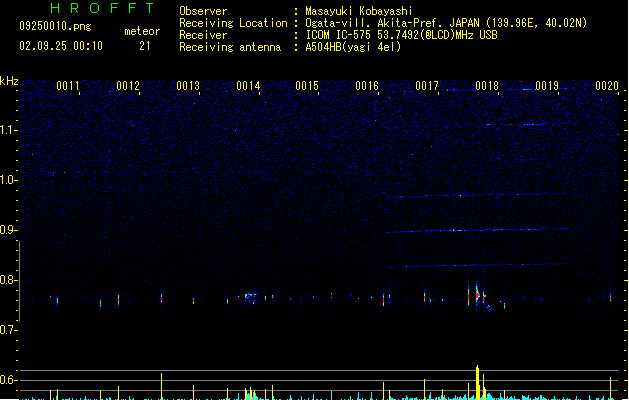629x400 pixels.
Task: Click time marker 0015
Action: 307,86
